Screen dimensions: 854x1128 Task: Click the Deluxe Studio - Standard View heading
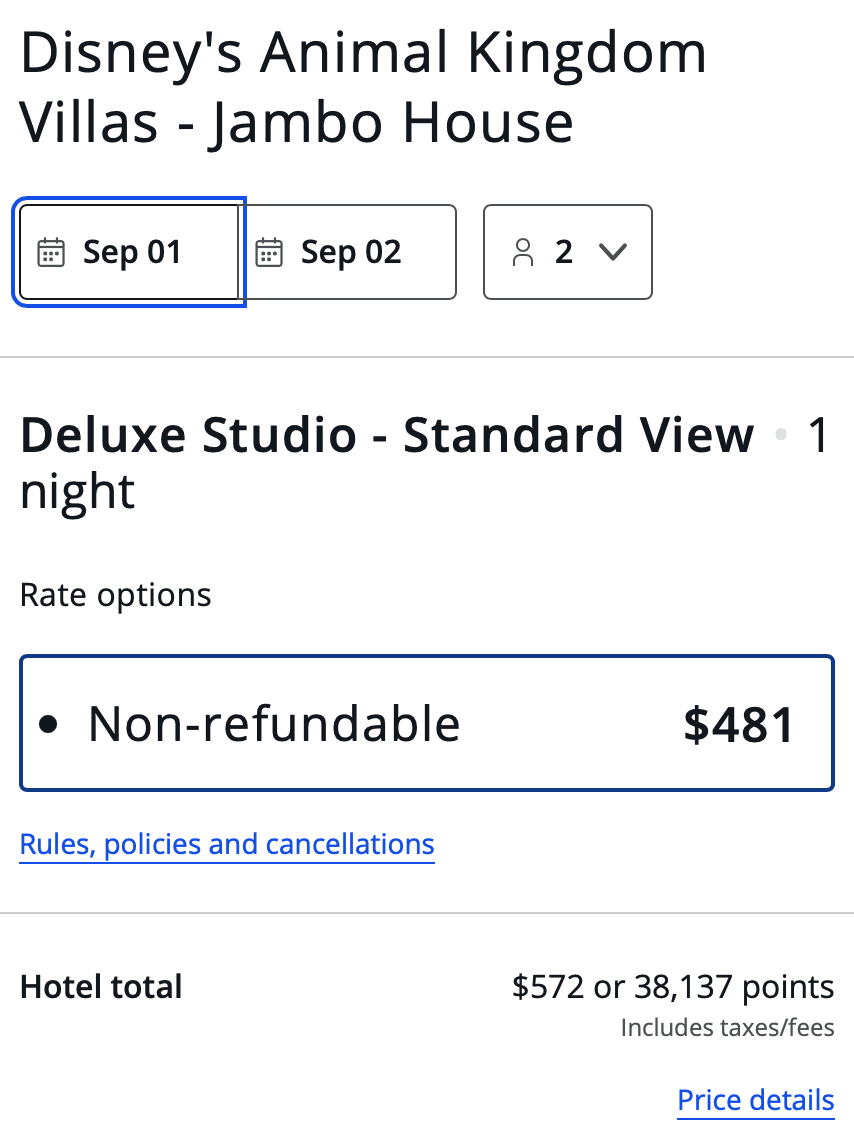(387, 436)
